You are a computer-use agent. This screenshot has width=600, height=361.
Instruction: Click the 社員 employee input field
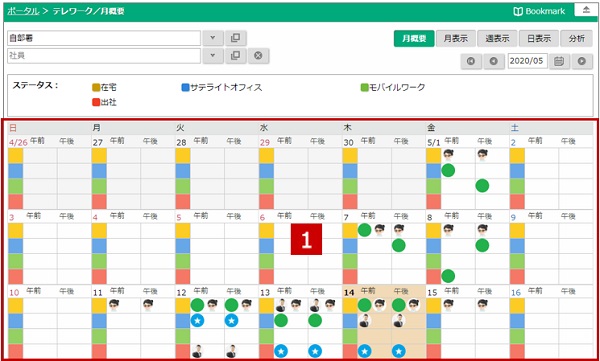[104, 56]
